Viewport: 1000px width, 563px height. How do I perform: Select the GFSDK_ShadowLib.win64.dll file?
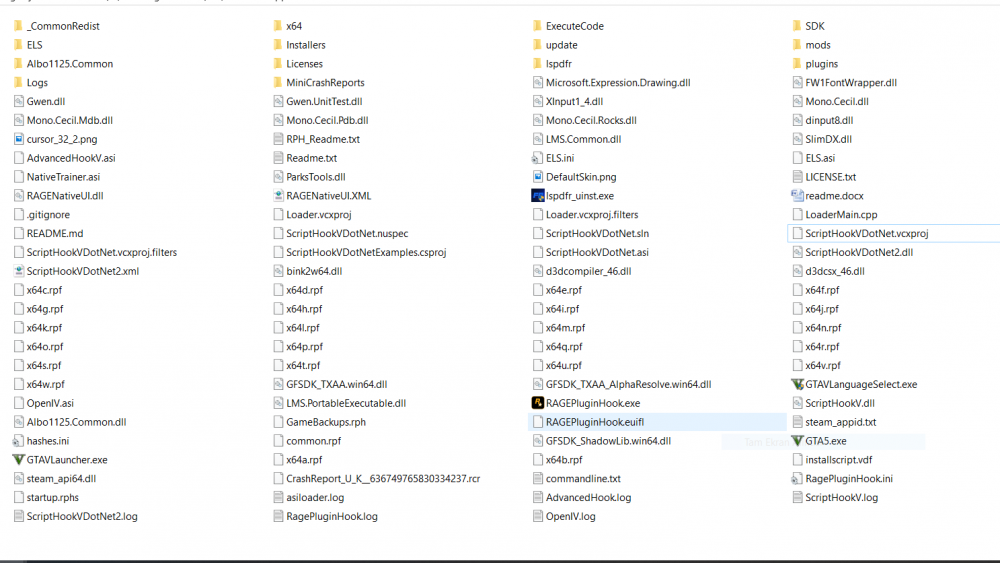608,441
